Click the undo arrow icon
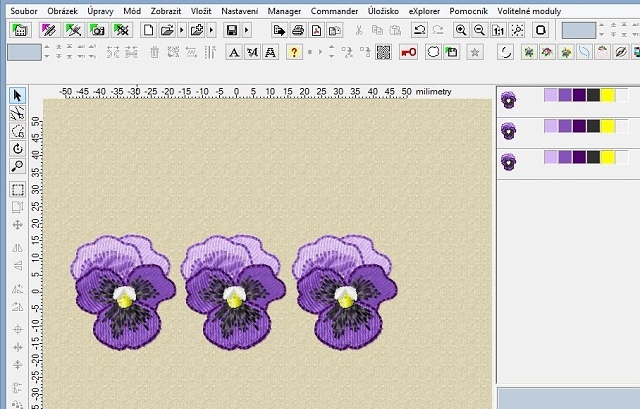The width and height of the screenshot is (640, 409). 419,30
